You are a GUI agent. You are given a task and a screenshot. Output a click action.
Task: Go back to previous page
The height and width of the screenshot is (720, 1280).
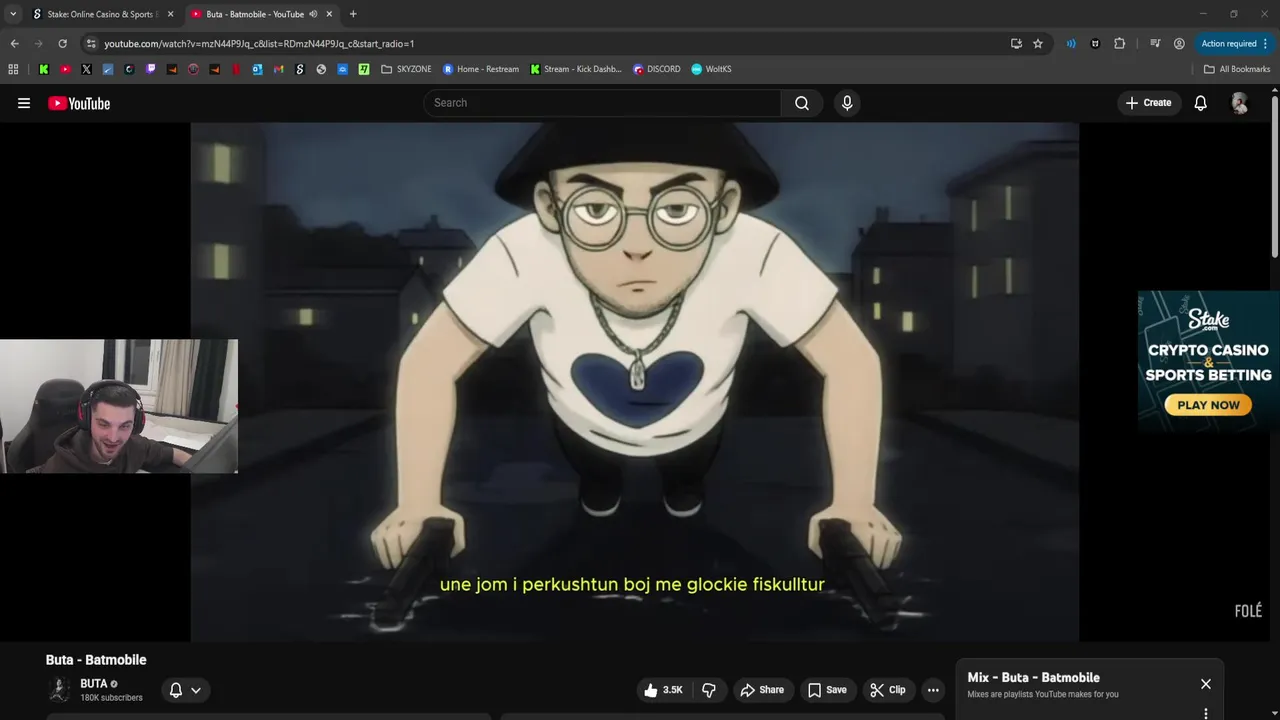pos(14,43)
